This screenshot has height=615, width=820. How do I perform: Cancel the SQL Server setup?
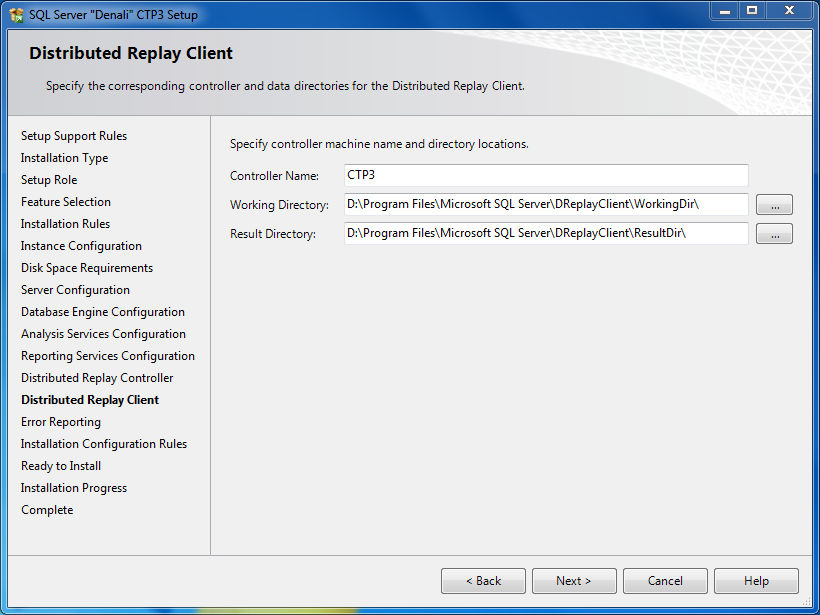(x=665, y=581)
